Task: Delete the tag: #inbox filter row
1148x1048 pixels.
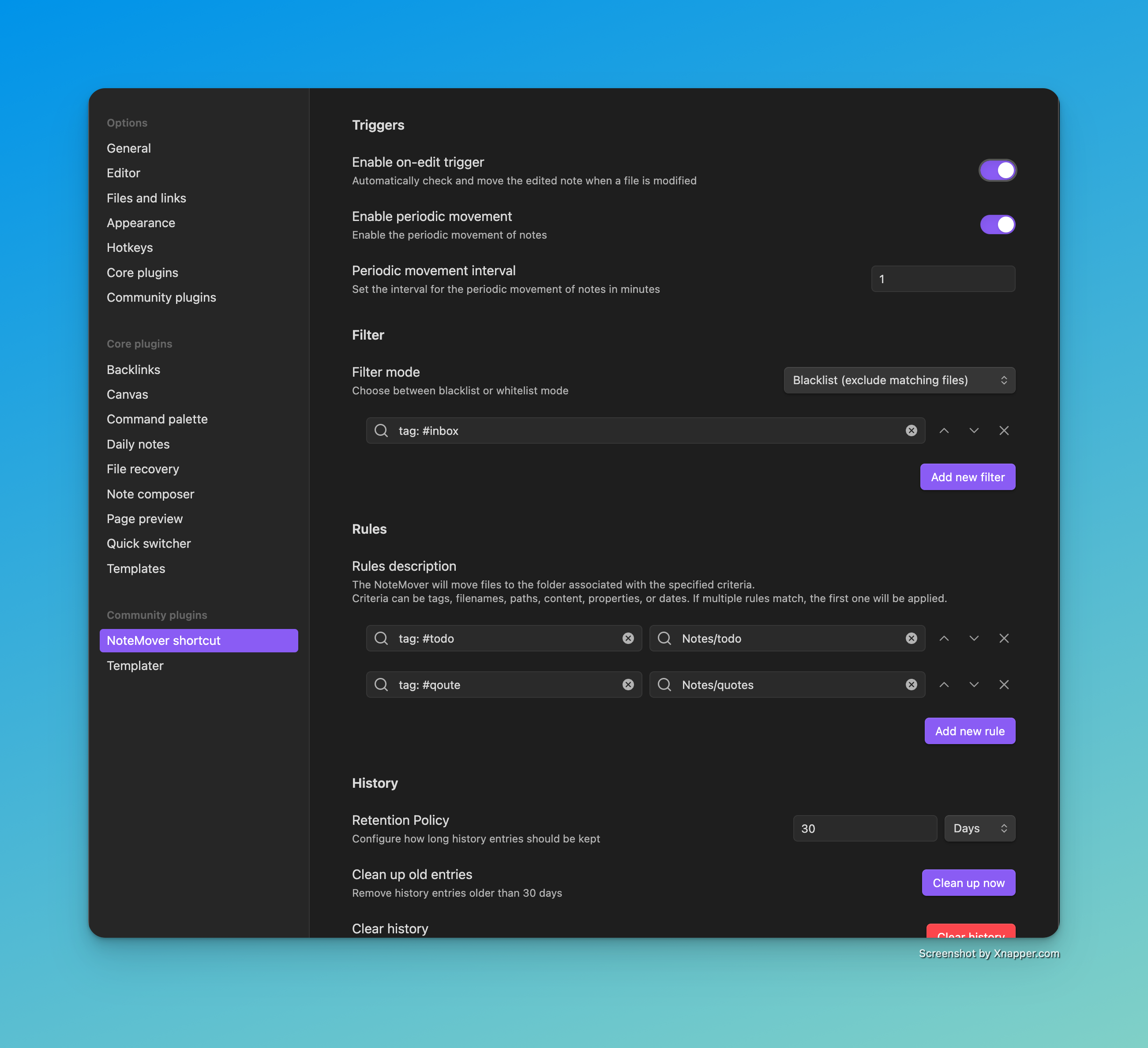Action: click(x=1004, y=431)
